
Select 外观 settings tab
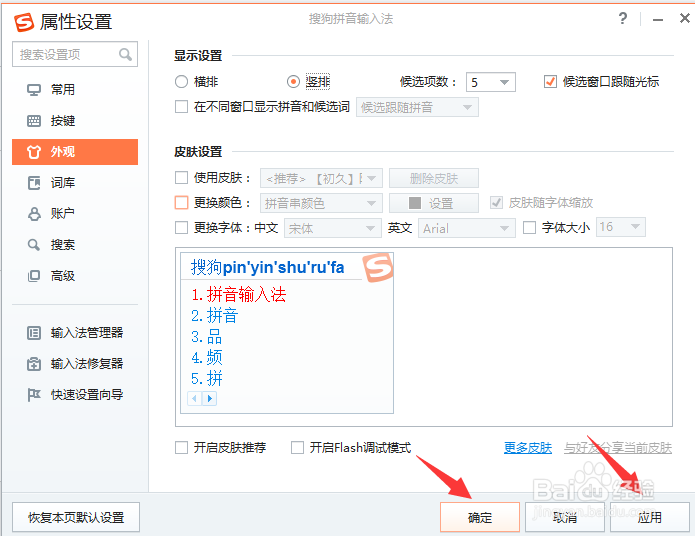click(75, 152)
